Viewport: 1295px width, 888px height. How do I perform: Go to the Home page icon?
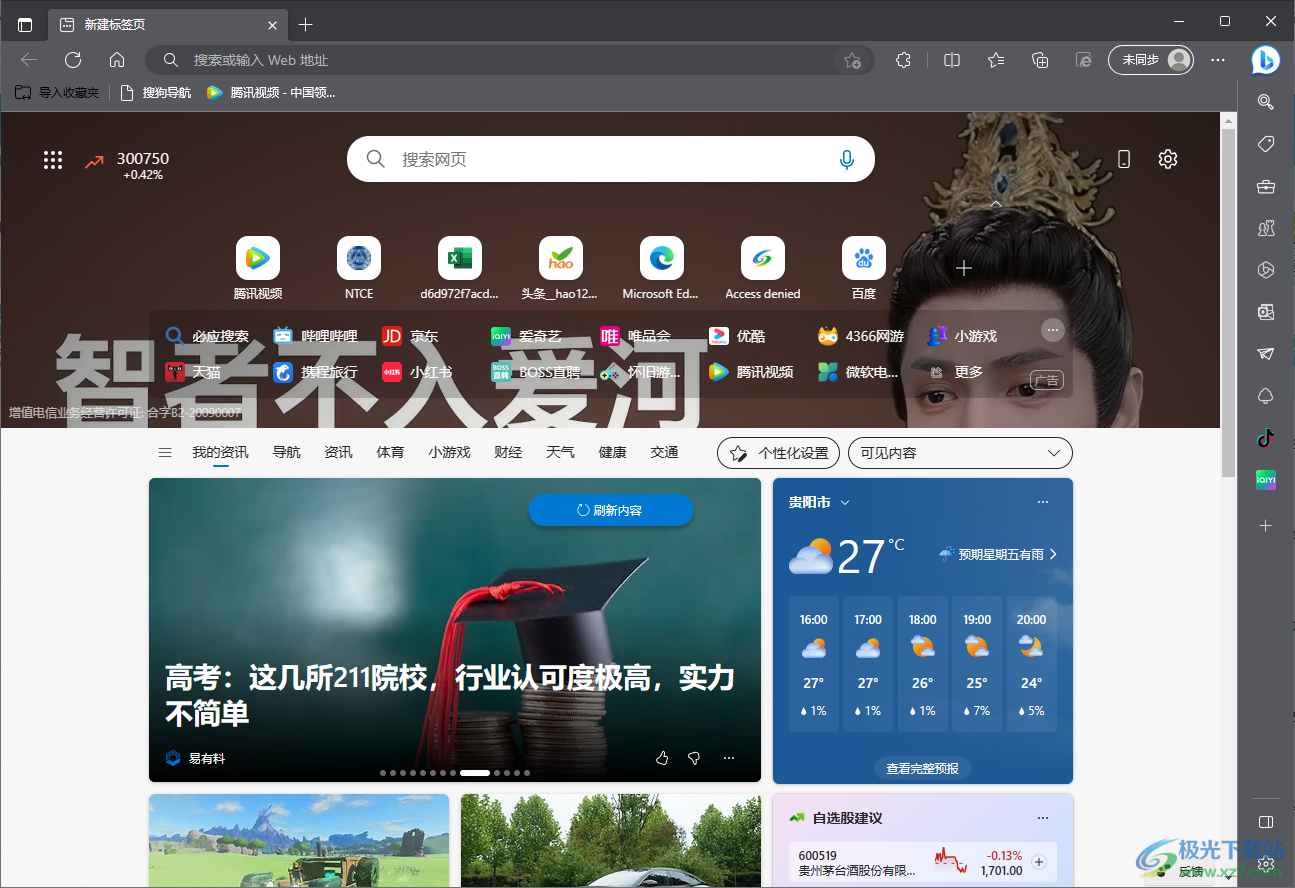117,60
